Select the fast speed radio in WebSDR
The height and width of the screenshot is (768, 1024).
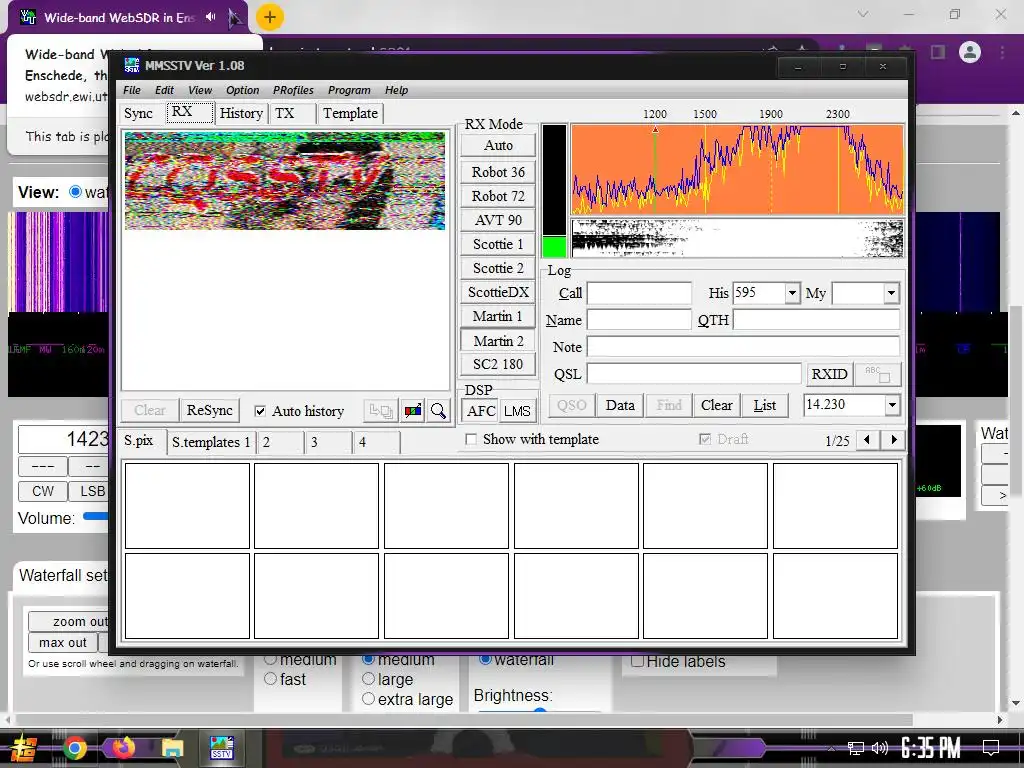coord(270,679)
